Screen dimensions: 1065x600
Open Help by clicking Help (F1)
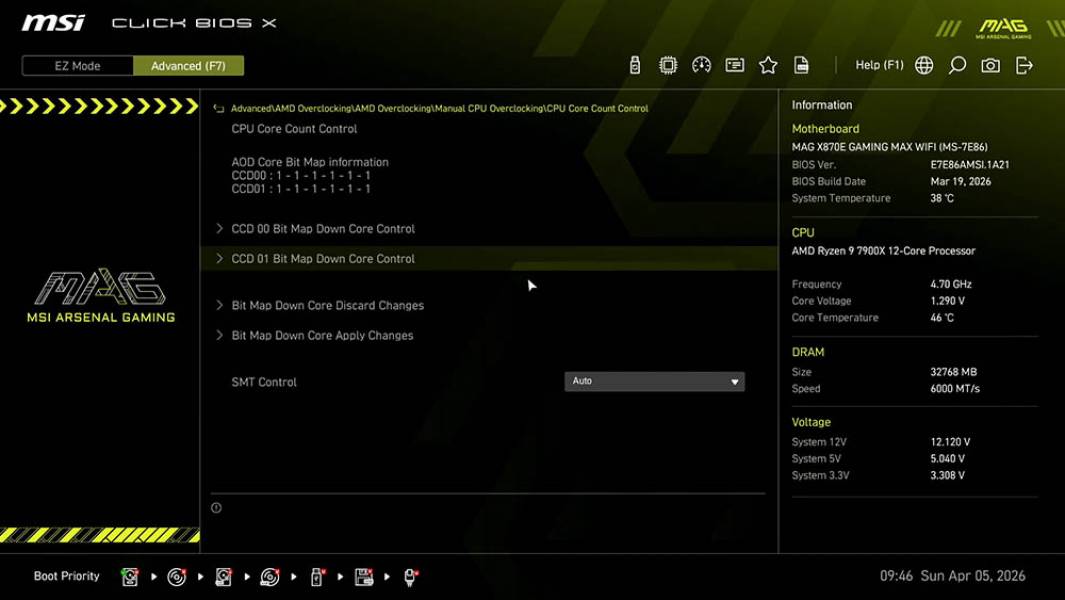click(879, 64)
